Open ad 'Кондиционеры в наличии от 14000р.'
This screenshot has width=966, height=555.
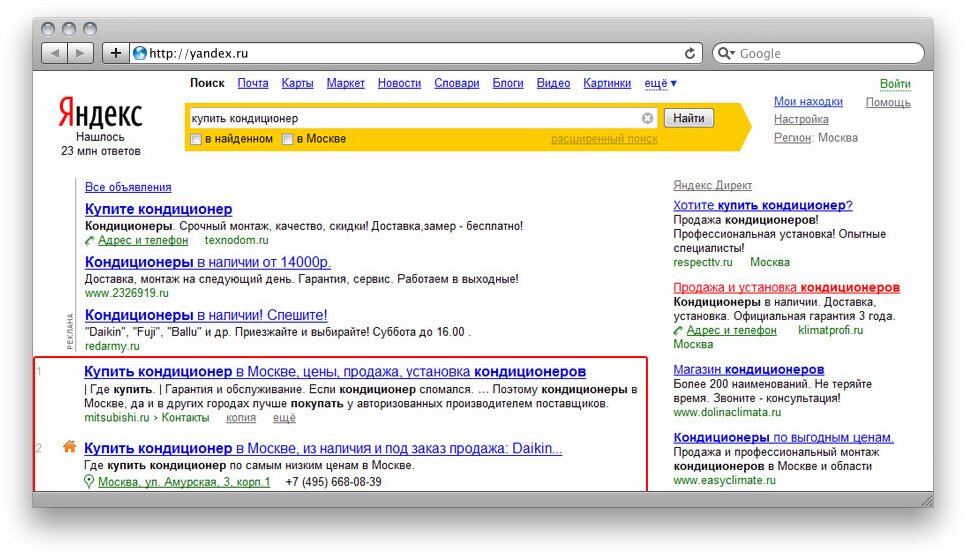208,262
